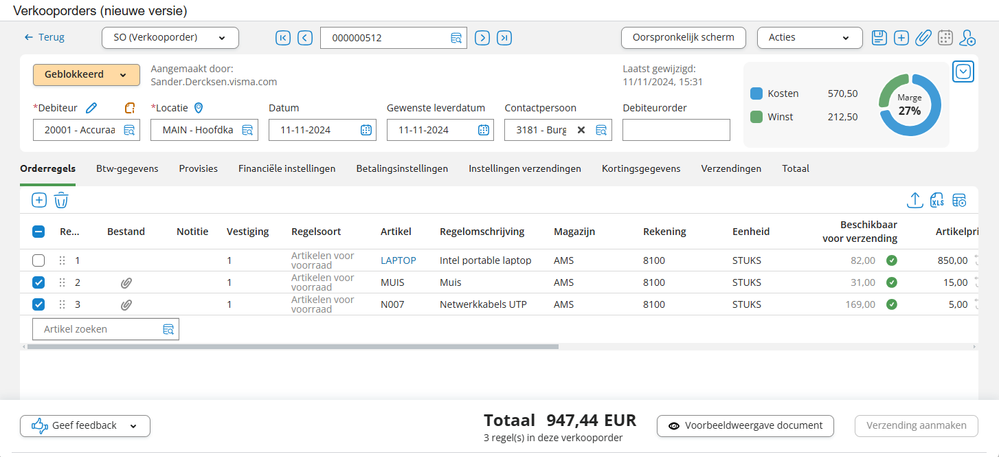This screenshot has width=999, height=457.
Task: Click the green availability check on the LAPTOP row
Action: pos(892,261)
